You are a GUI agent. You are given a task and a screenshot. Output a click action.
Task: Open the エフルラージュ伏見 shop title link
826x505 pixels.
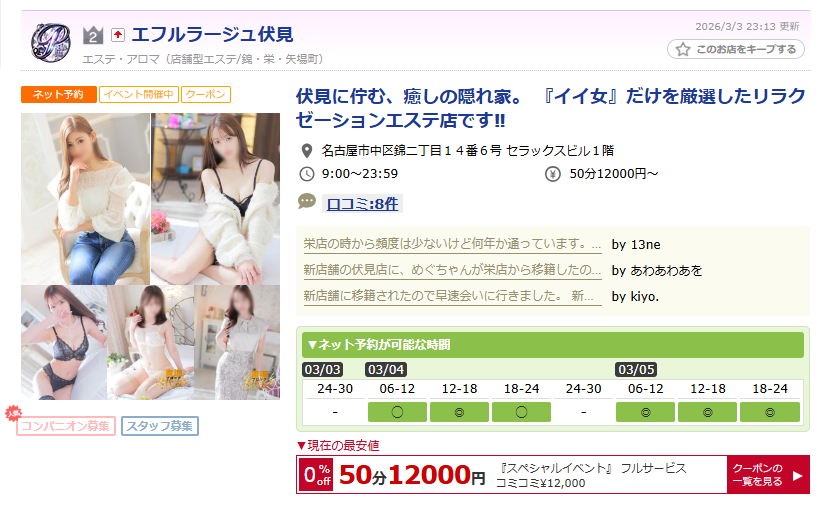tap(212, 35)
